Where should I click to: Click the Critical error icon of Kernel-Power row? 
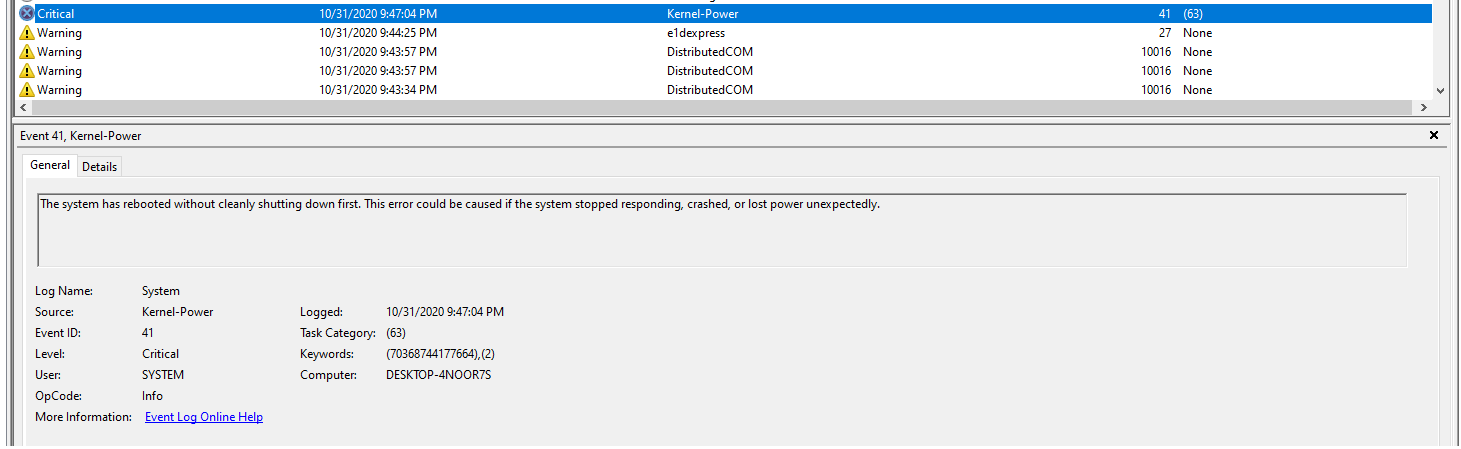pos(27,14)
